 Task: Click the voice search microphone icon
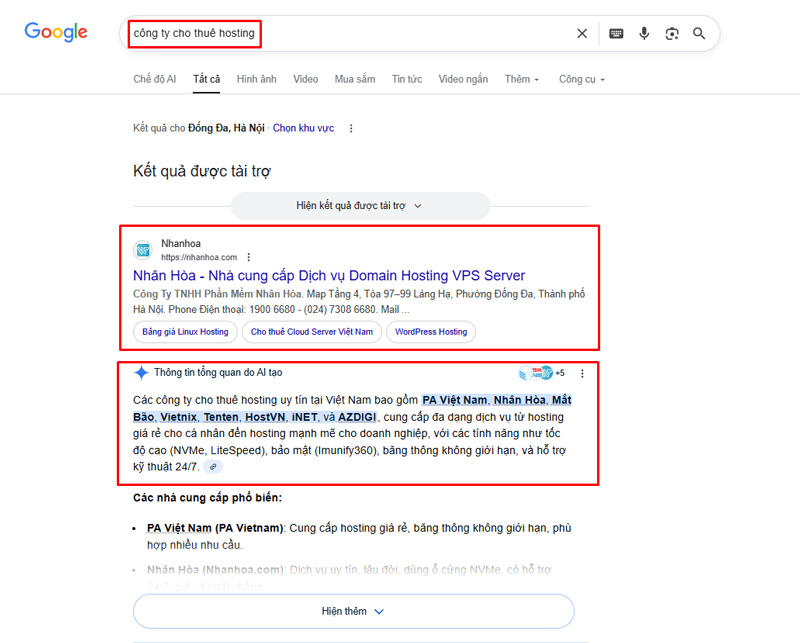click(x=643, y=33)
